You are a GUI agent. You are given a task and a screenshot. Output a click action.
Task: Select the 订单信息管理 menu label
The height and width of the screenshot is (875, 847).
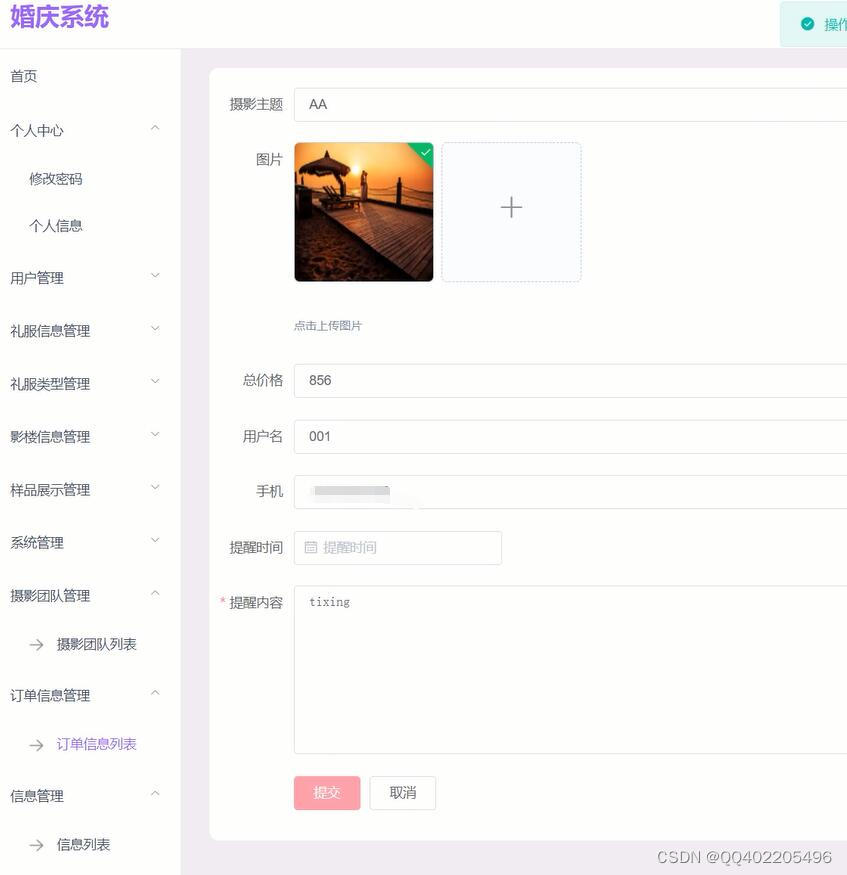tap(50, 696)
